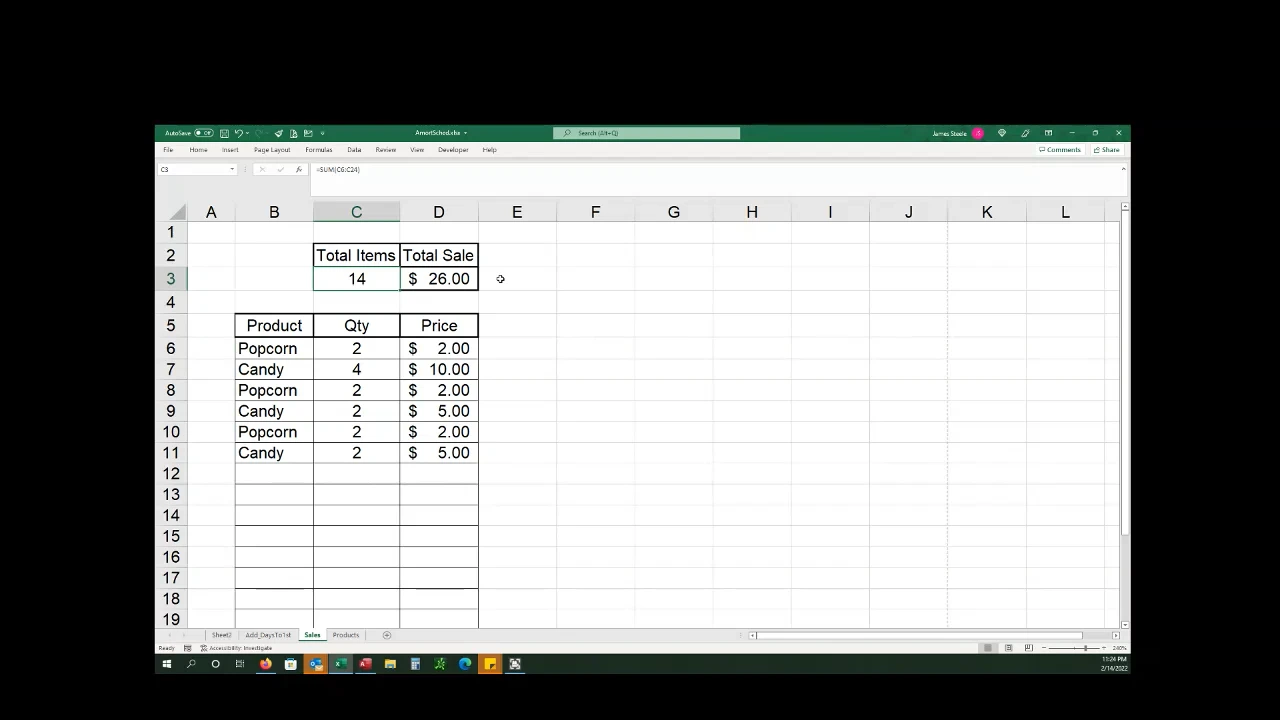Screen dimensions: 1280x720
Task: Switch to the Home ribbon tab
Action: 198,150
